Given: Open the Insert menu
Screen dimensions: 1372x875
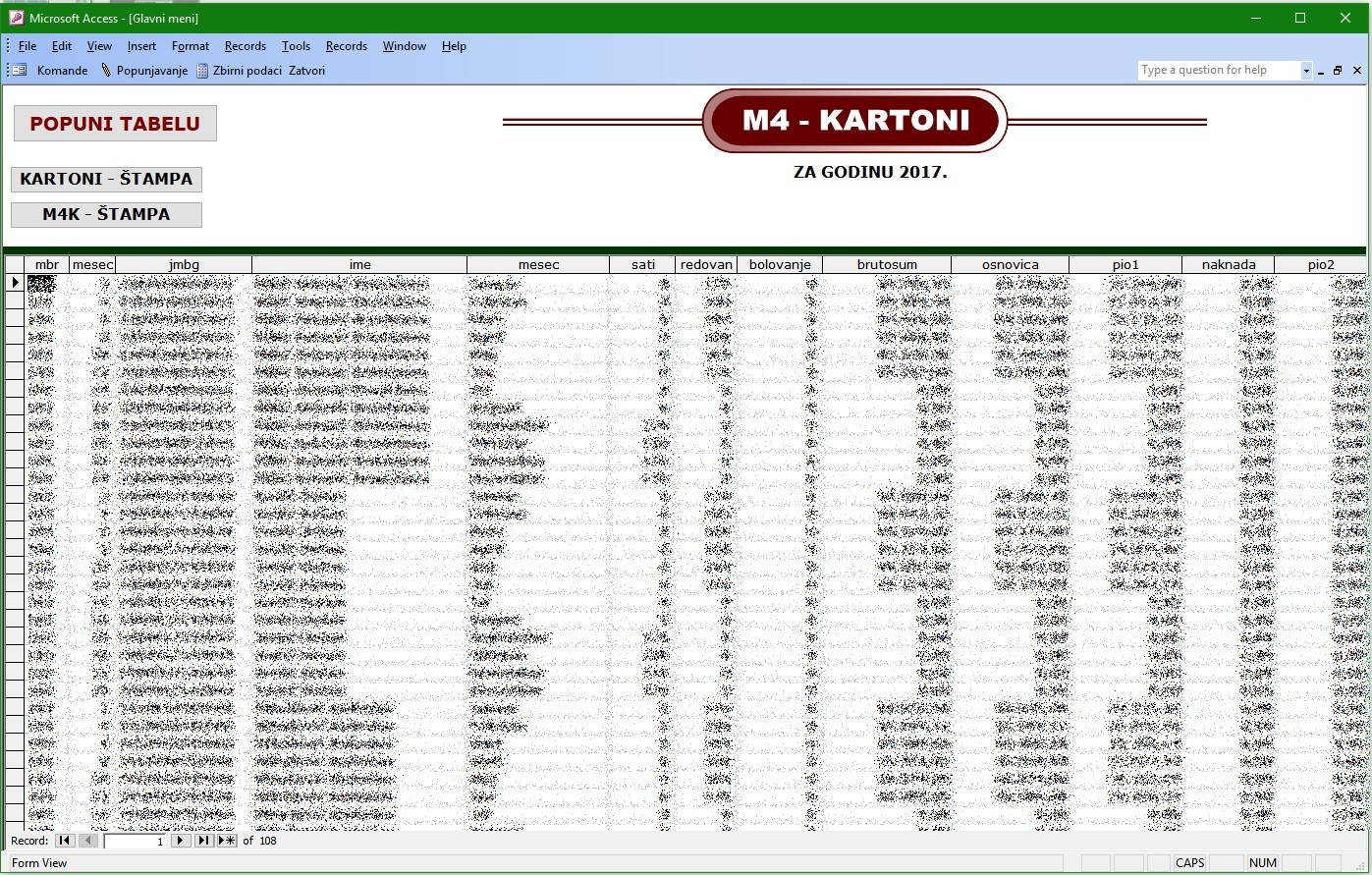Looking at the screenshot, I should [x=141, y=46].
